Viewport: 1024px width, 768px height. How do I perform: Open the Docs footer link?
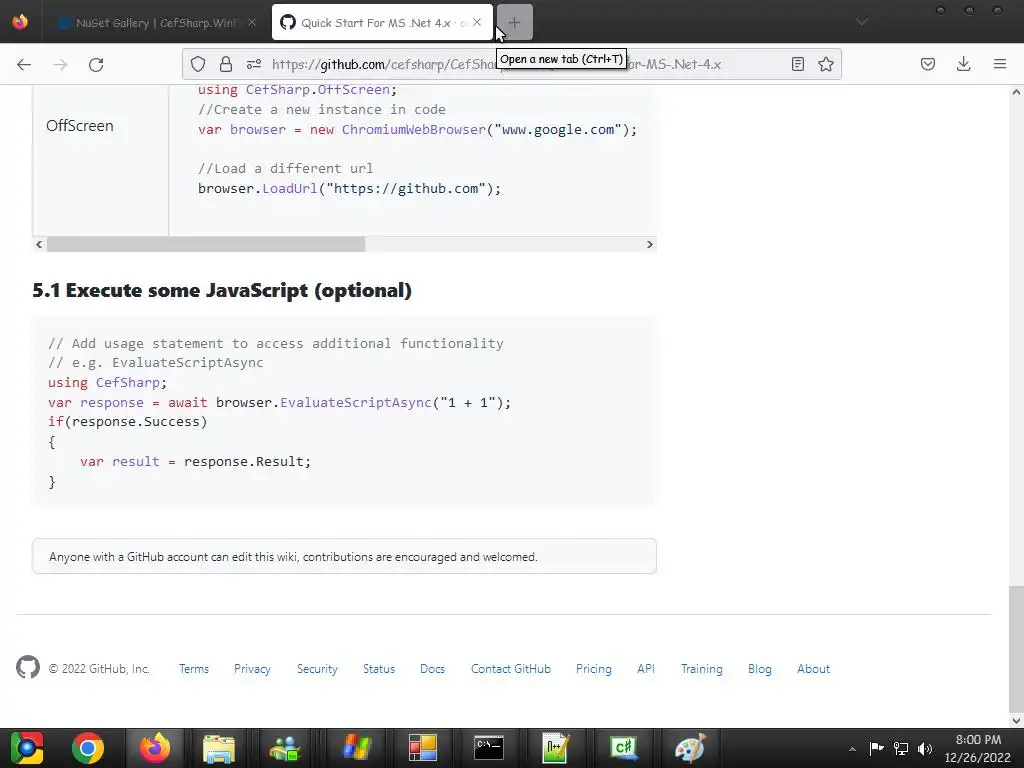click(x=432, y=669)
